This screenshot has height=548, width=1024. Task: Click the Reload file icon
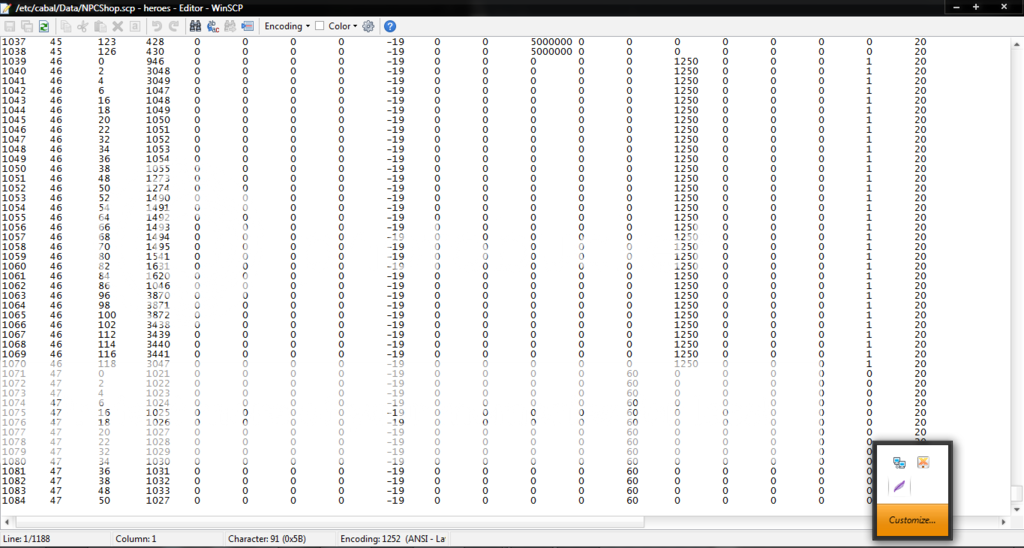tap(44, 26)
